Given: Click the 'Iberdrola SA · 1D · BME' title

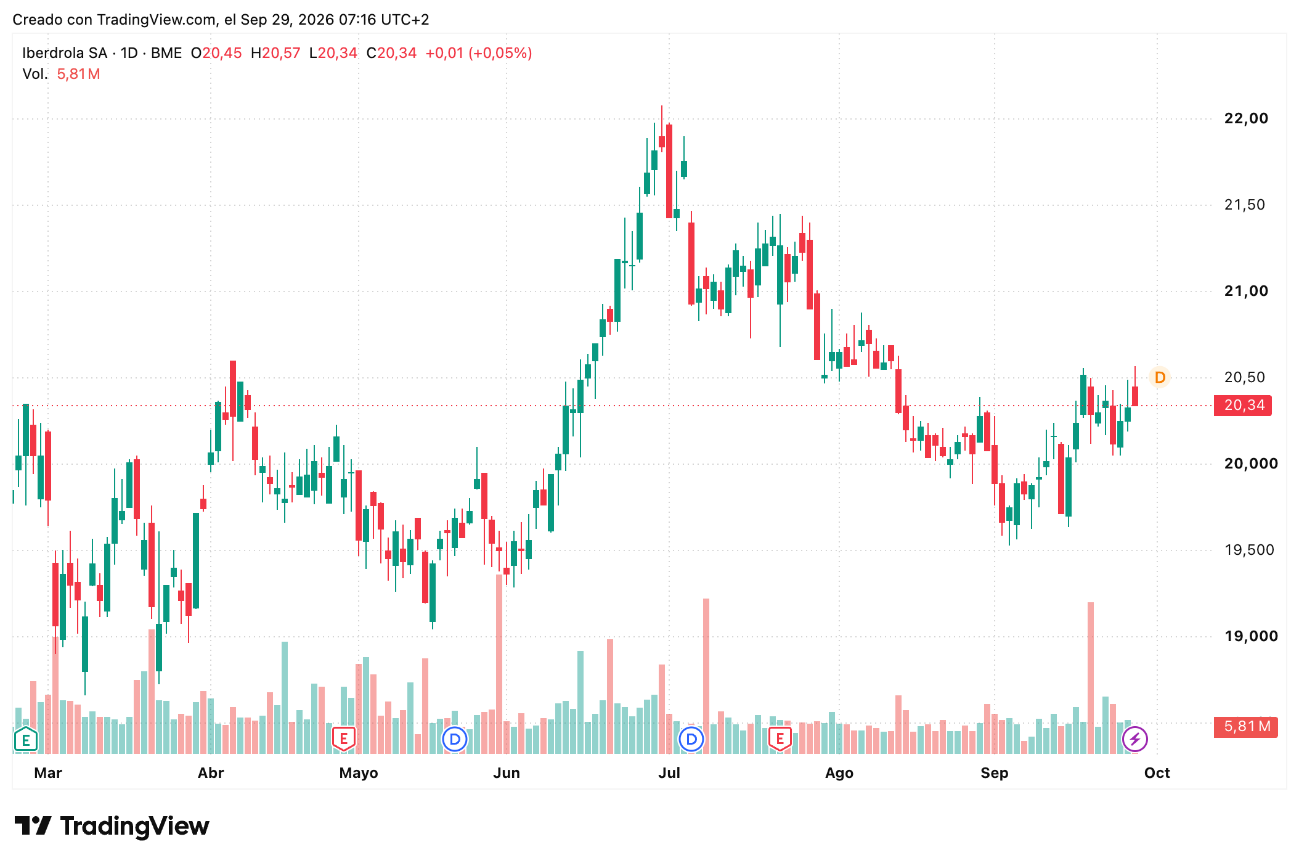Looking at the screenshot, I should tap(102, 53).
